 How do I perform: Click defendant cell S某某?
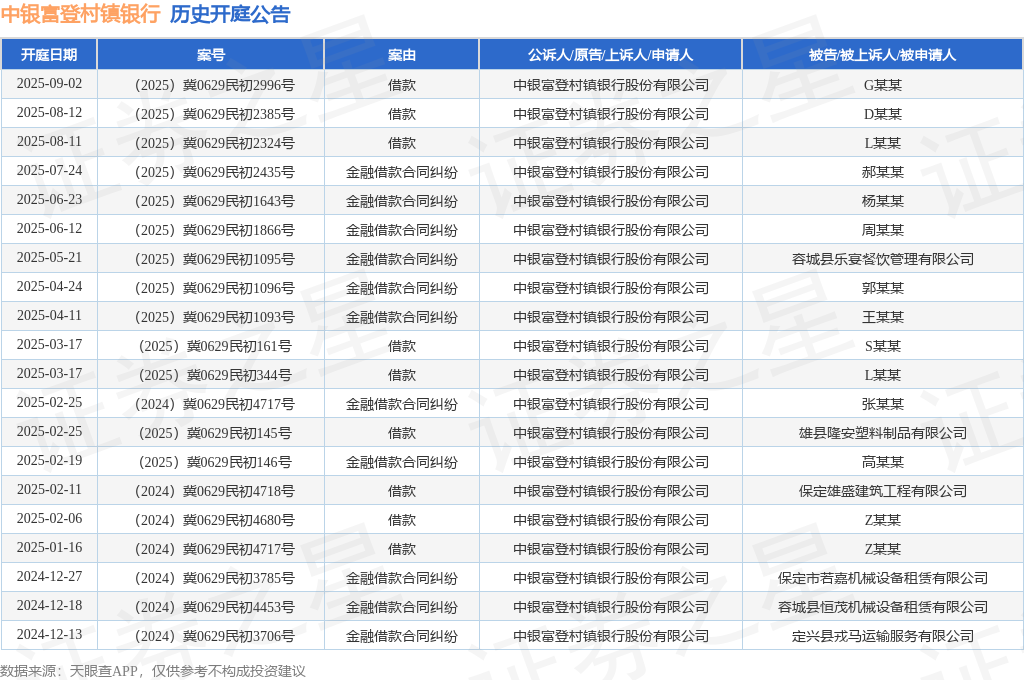[x=882, y=346]
